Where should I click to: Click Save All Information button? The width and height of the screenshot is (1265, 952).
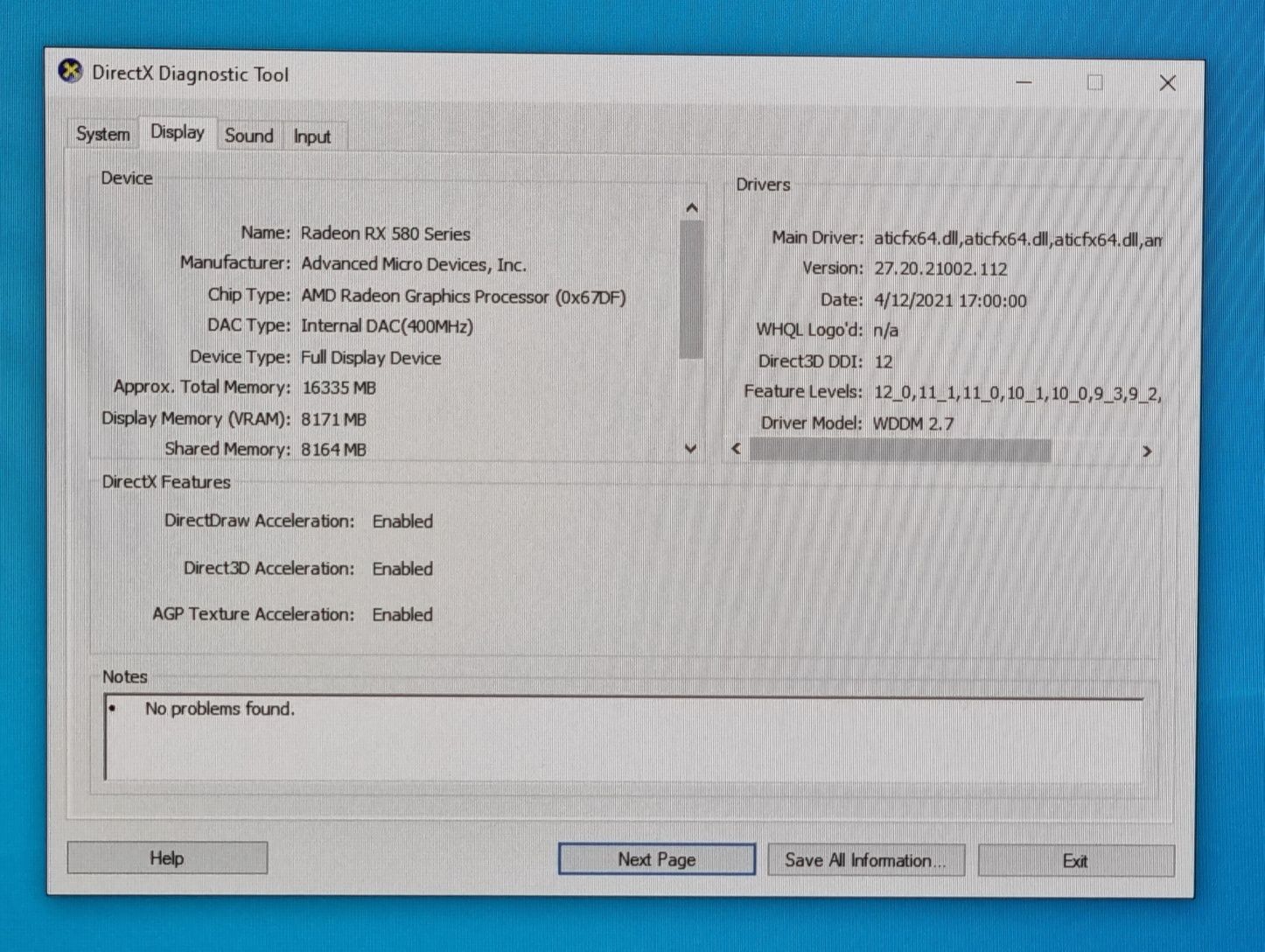pyautogui.click(x=865, y=860)
